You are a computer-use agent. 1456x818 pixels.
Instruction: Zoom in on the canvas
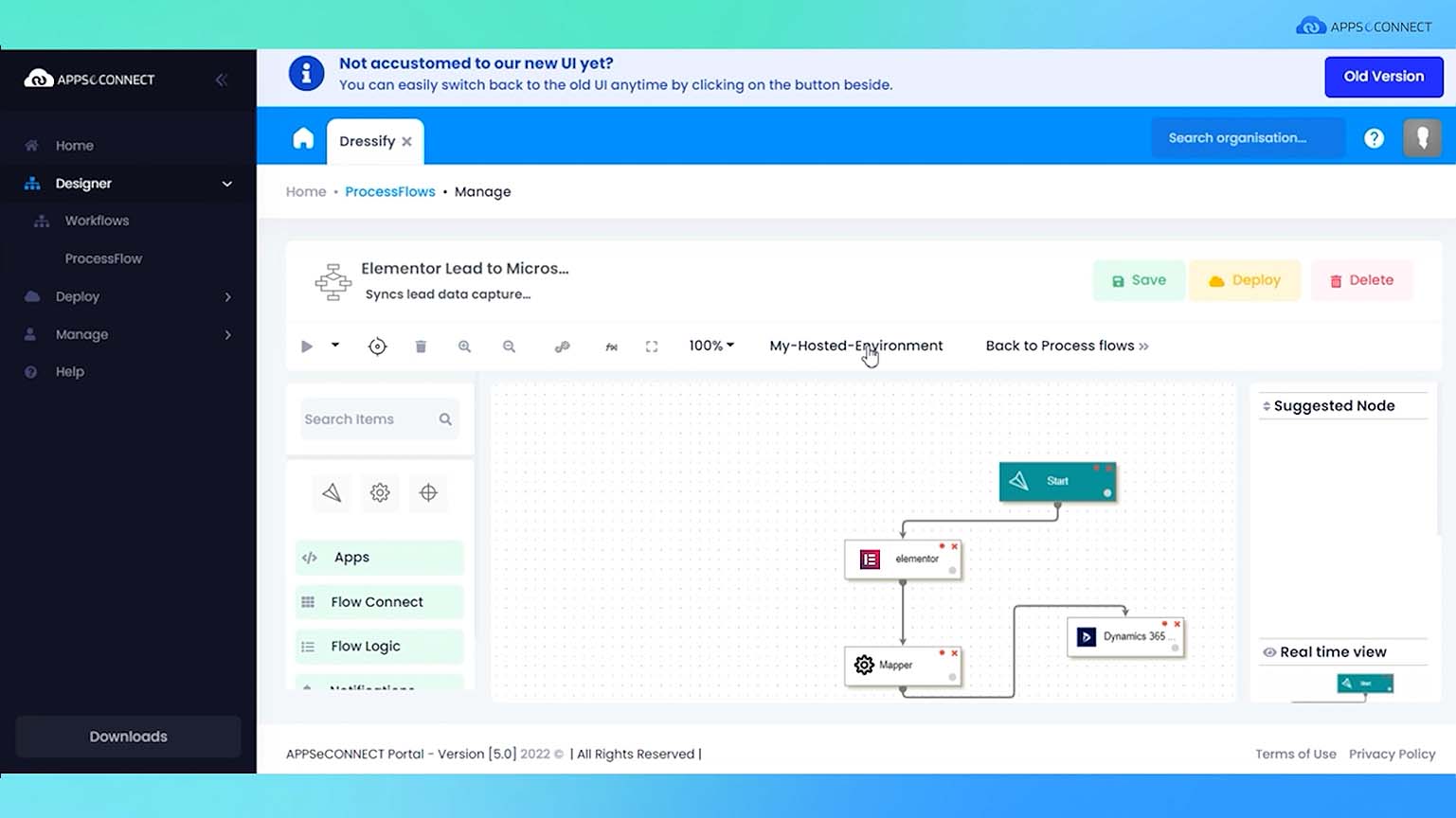(464, 347)
